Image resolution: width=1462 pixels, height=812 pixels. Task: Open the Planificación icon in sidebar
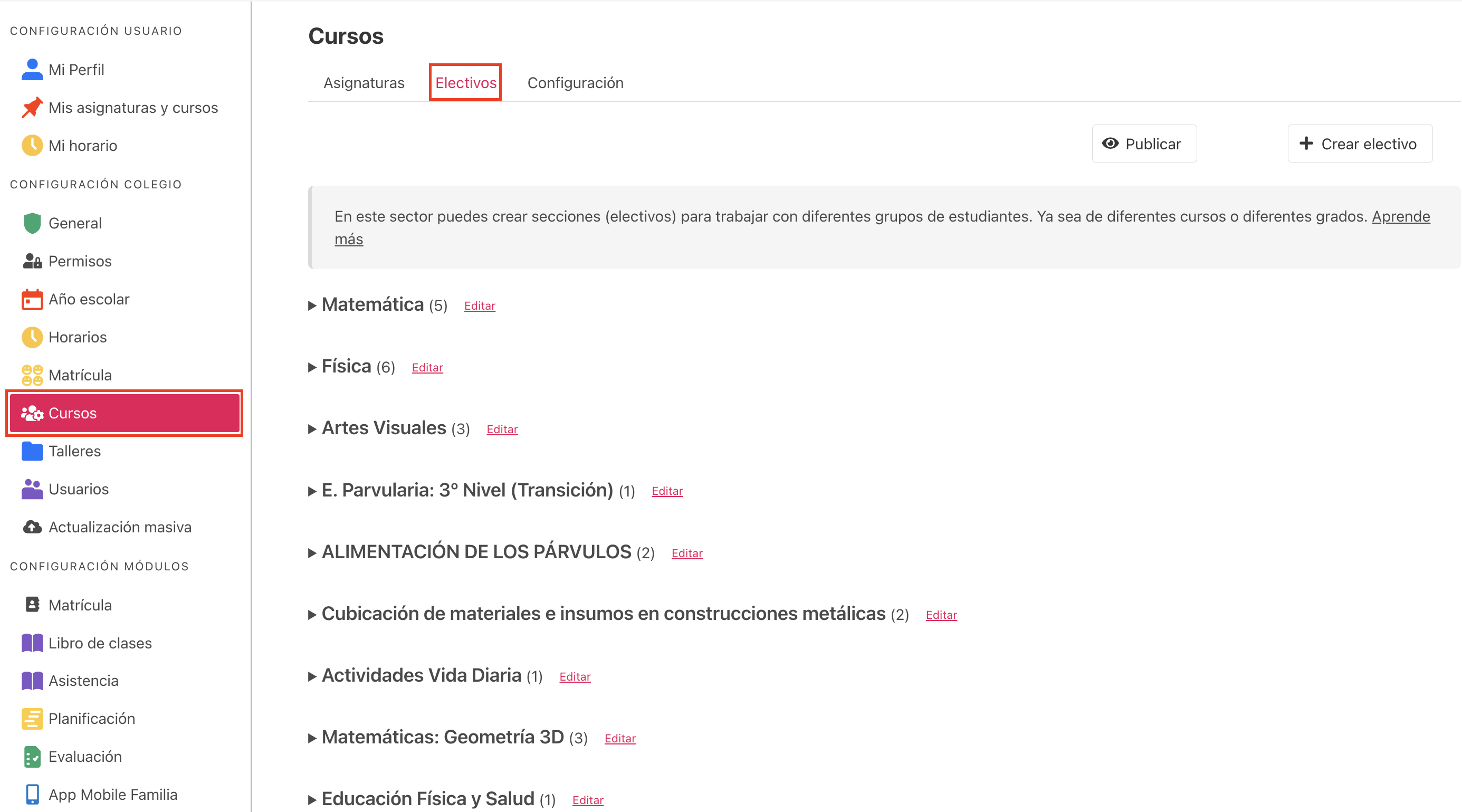(x=32, y=719)
